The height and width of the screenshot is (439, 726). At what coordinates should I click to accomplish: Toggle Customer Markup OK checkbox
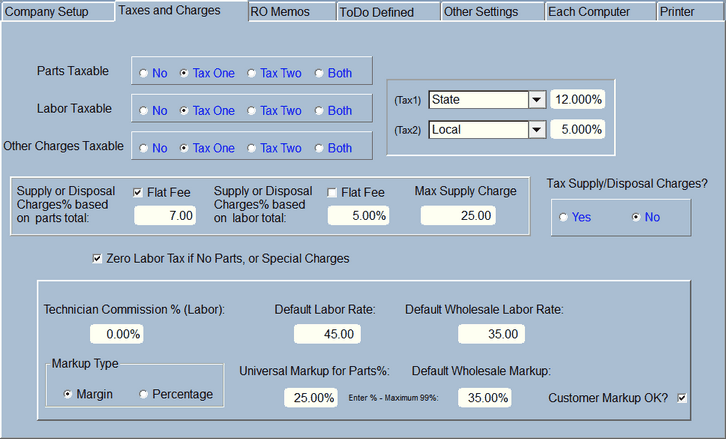coord(682,398)
